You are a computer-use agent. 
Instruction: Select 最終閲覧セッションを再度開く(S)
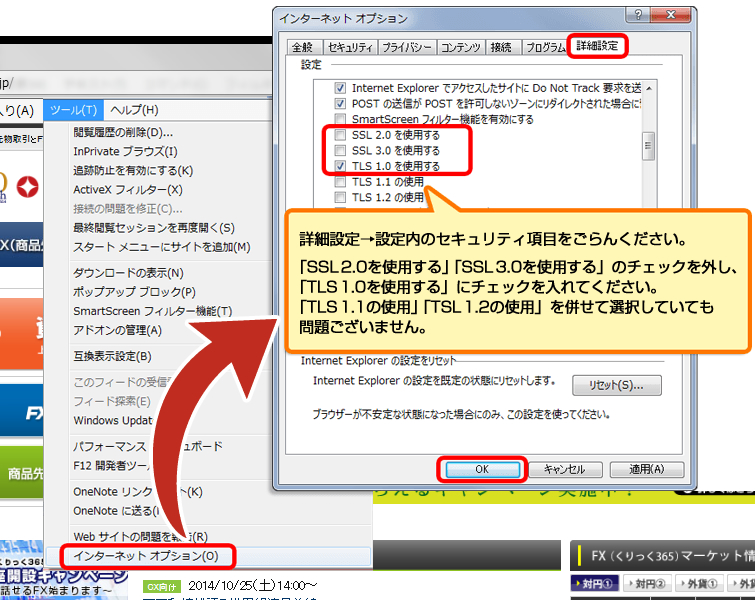[x=154, y=228]
